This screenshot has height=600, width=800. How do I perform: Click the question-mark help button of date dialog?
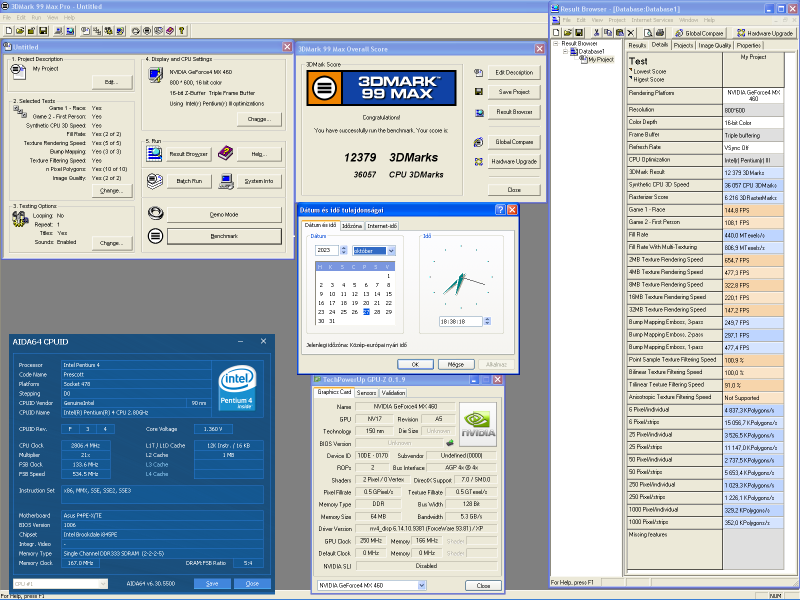(500, 210)
